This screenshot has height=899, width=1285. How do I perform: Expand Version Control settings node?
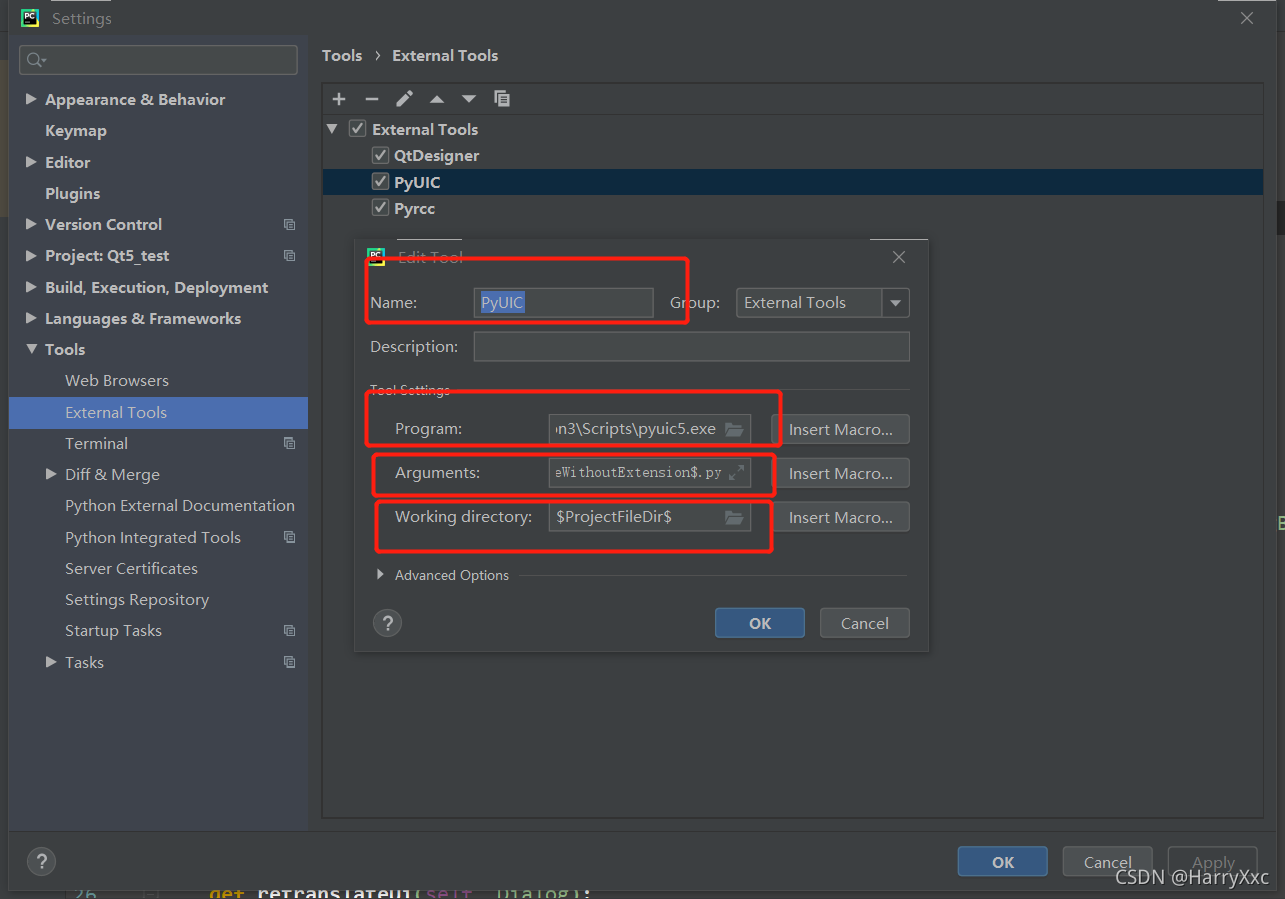point(31,224)
